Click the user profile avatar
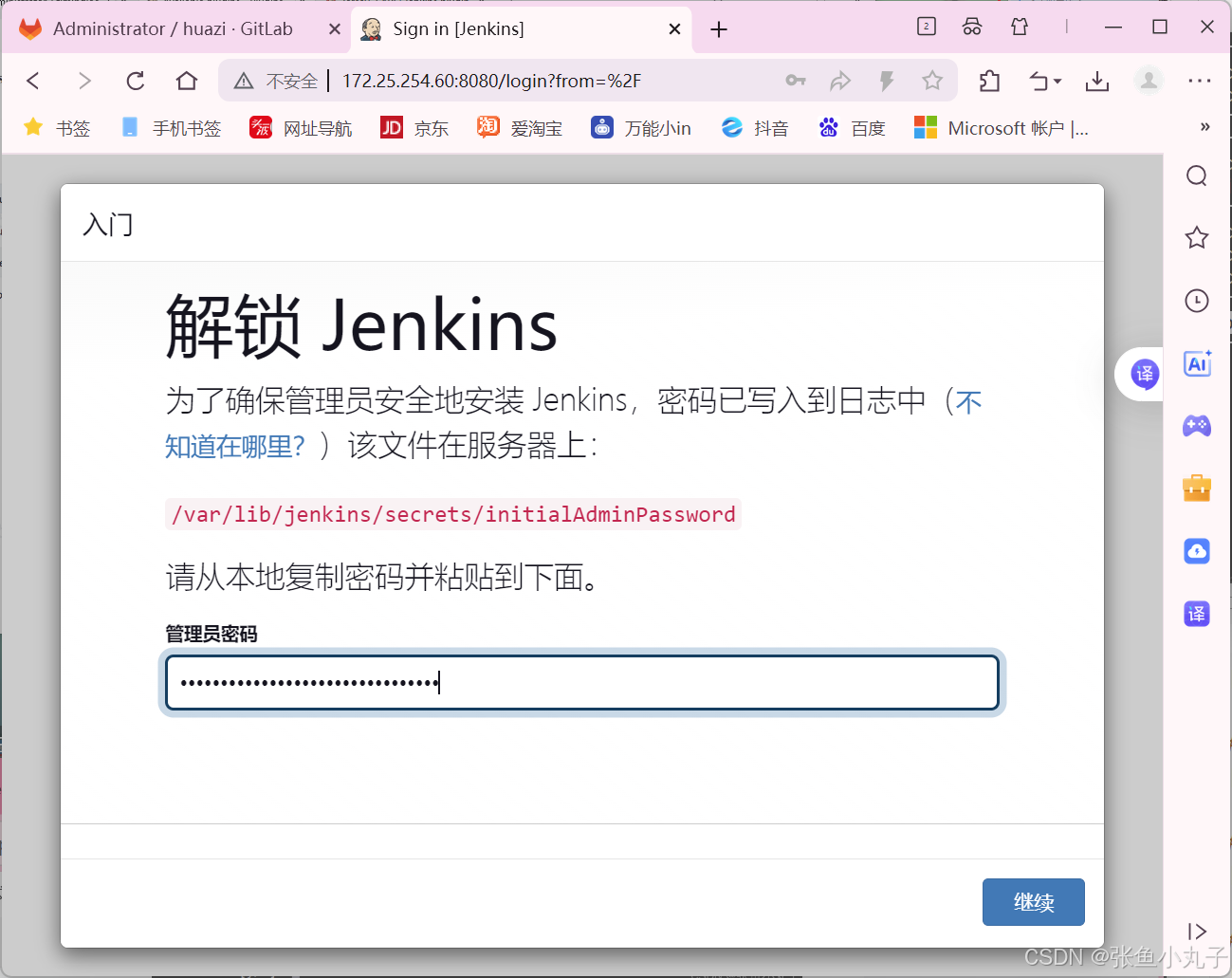 click(1149, 81)
